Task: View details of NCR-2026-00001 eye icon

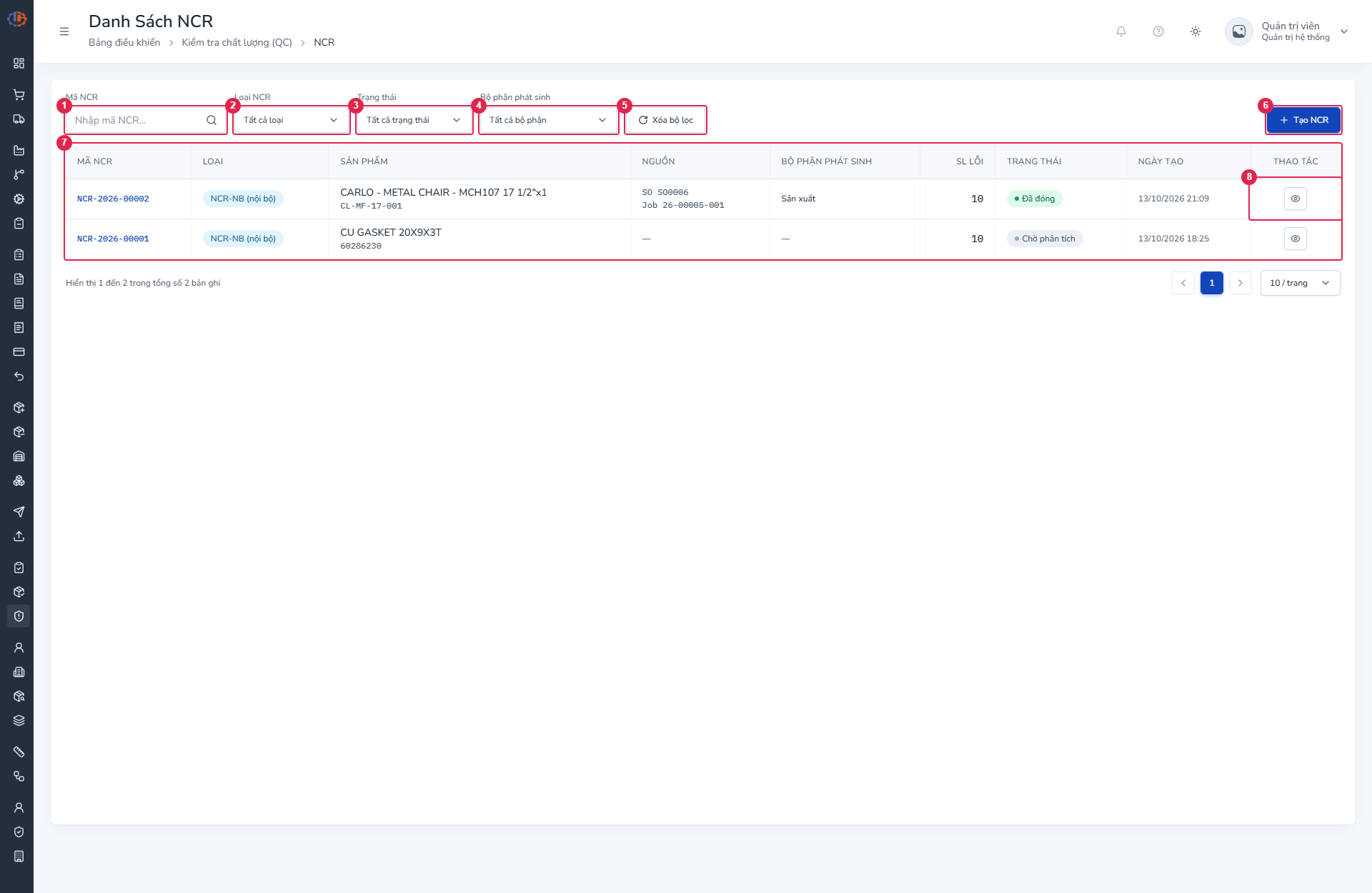Action: tap(1296, 239)
